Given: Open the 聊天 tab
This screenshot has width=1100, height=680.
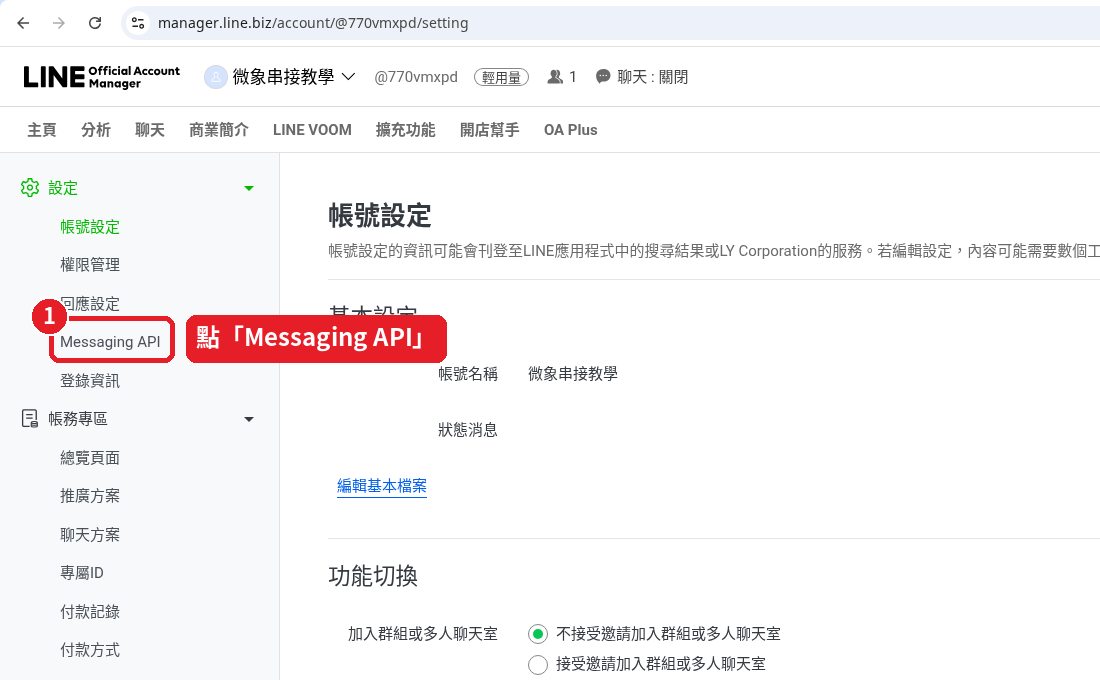Looking at the screenshot, I should [150, 130].
